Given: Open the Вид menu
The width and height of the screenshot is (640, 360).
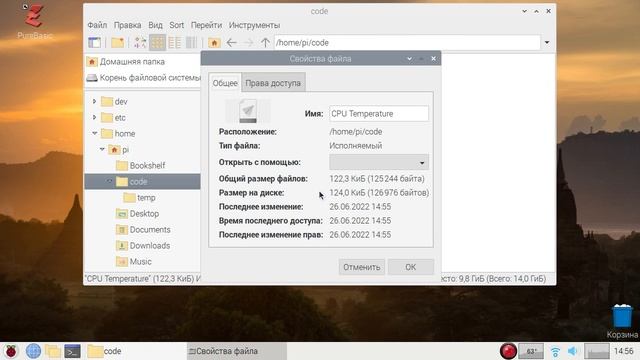Looking at the screenshot, I should point(155,25).
